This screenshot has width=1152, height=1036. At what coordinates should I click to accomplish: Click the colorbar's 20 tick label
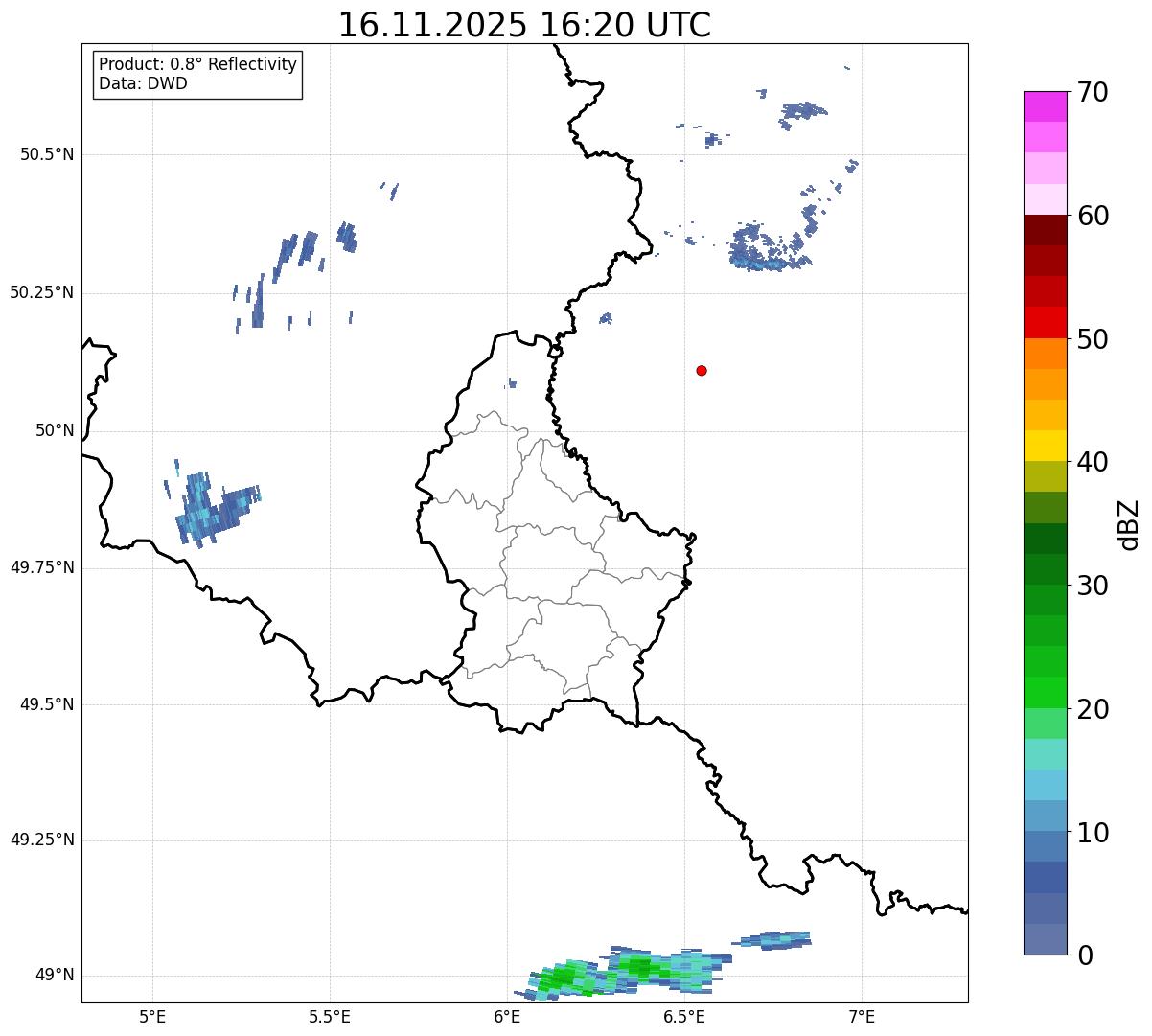(1093, 709)
